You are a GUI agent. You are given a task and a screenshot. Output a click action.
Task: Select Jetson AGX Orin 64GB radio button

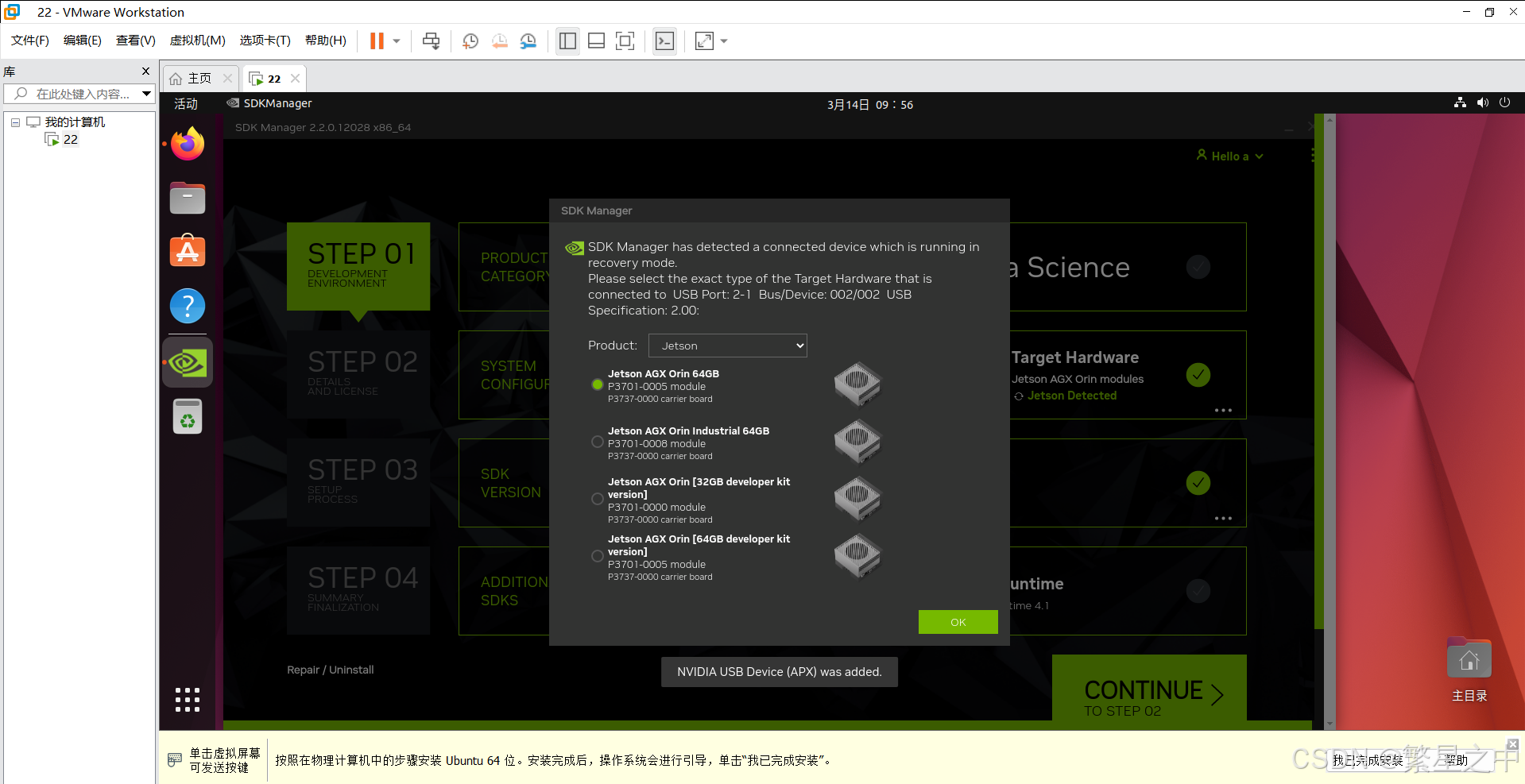click(598, 384)
